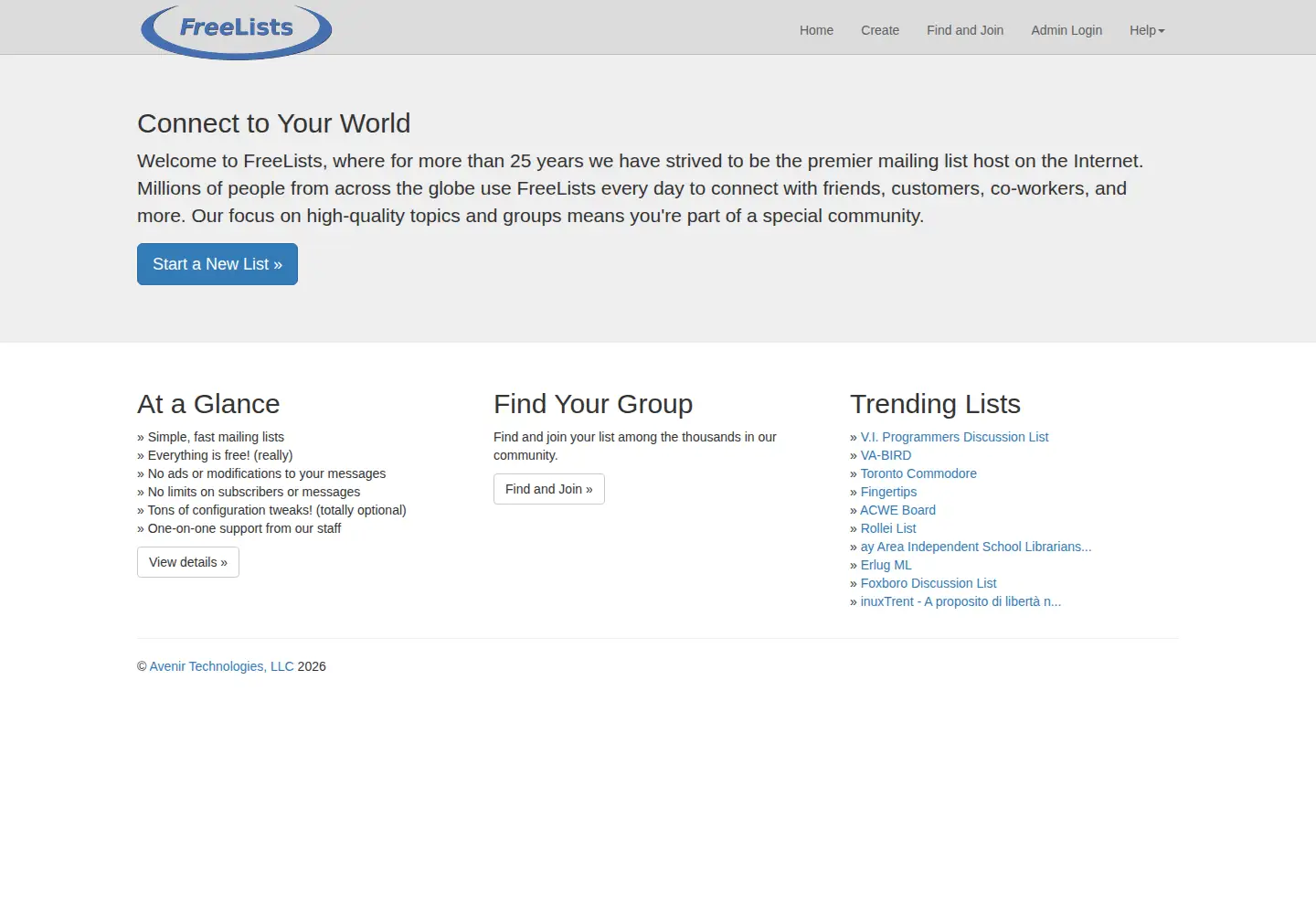
Task: Click the Connect to Your World heading
Action: [x=274, y=123]
